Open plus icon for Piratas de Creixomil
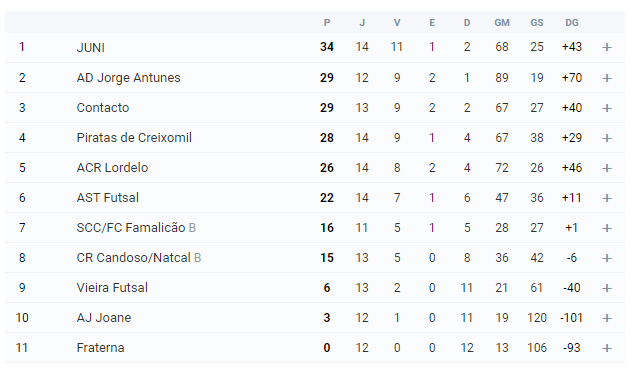This screenshot has width=633, height=377. point(607,138)
